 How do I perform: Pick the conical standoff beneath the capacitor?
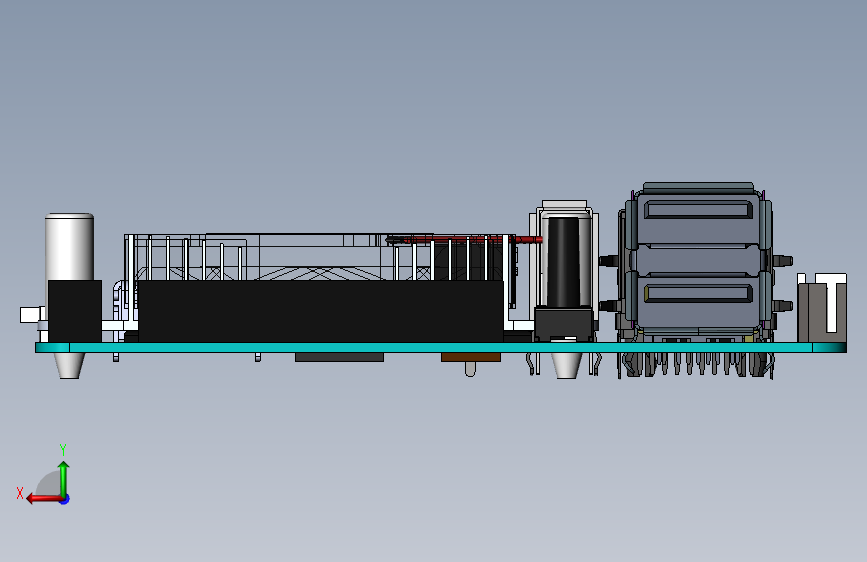click(x=69, y=366)
